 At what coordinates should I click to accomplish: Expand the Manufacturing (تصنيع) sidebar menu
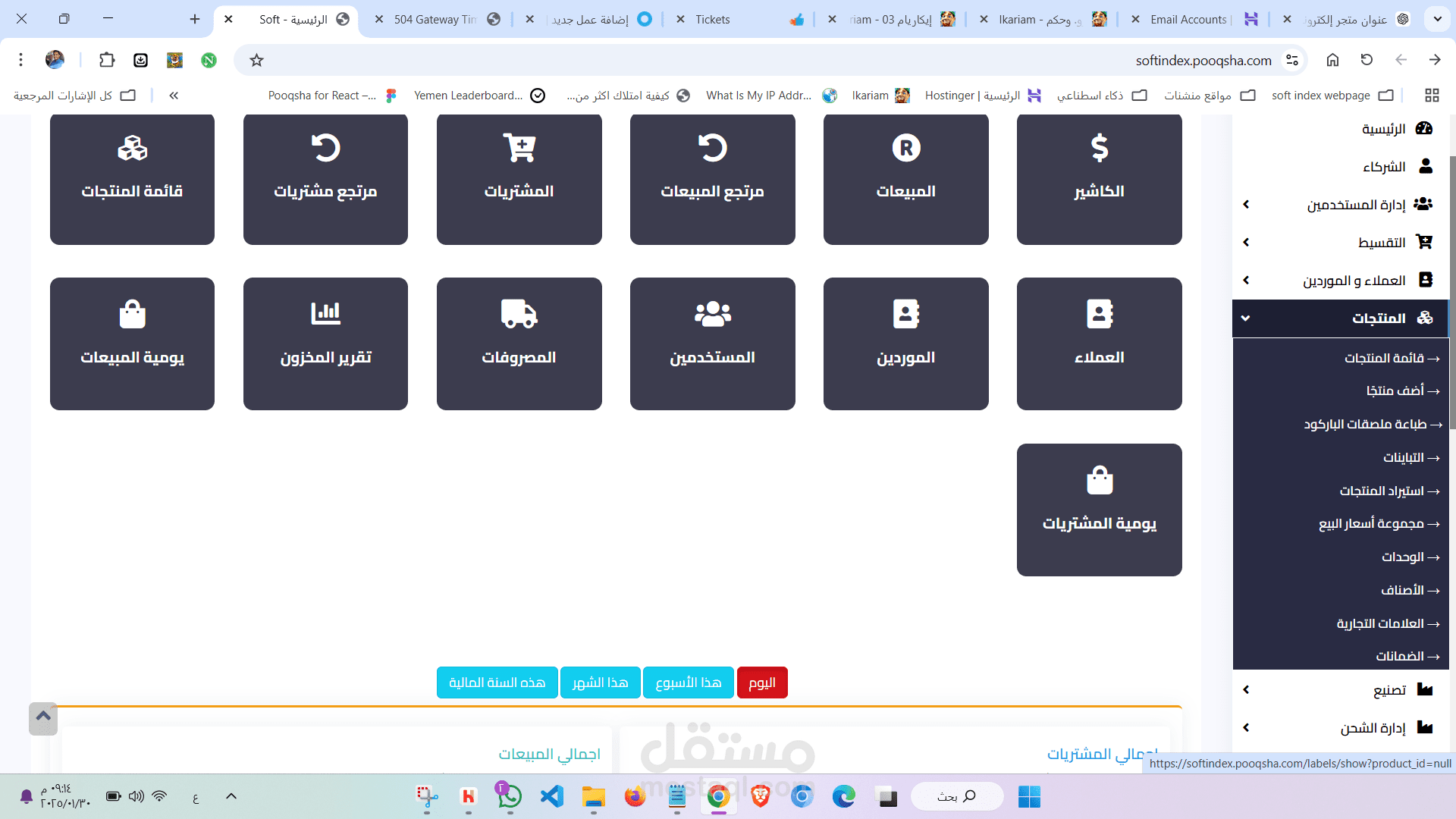tap(1389, 690)
